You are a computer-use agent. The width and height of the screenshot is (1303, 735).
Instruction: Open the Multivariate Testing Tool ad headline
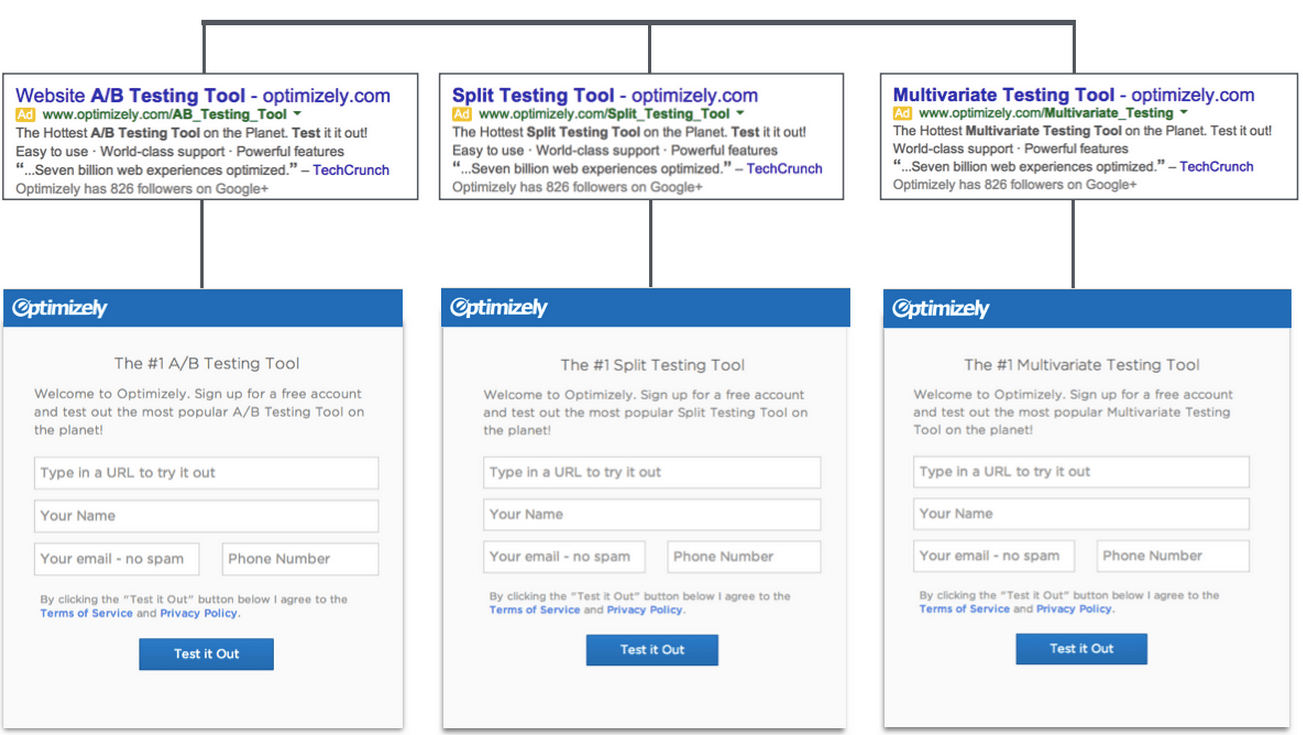coord(1073,95)
